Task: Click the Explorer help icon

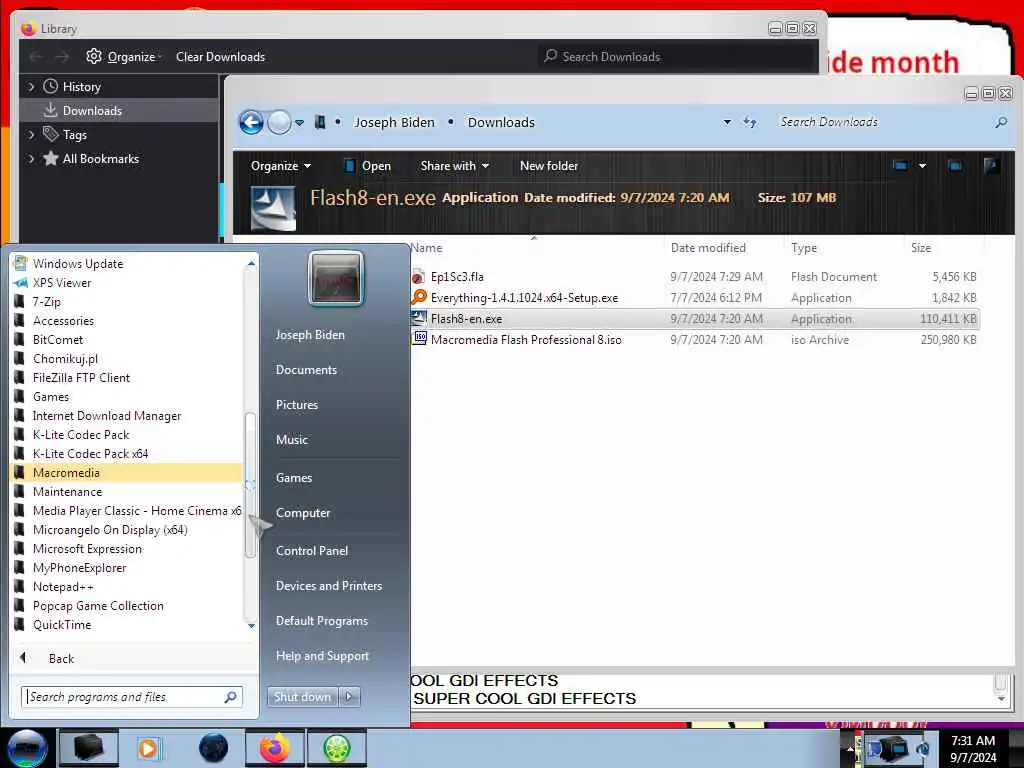Action: click(x=991, y=166)
